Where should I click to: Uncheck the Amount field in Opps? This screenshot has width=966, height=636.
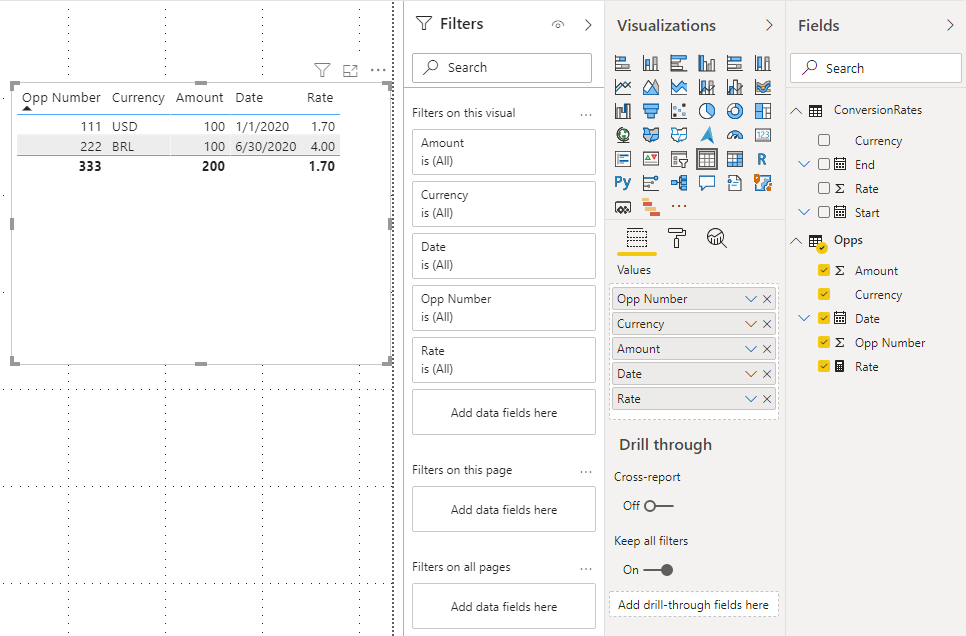(824, 271)
